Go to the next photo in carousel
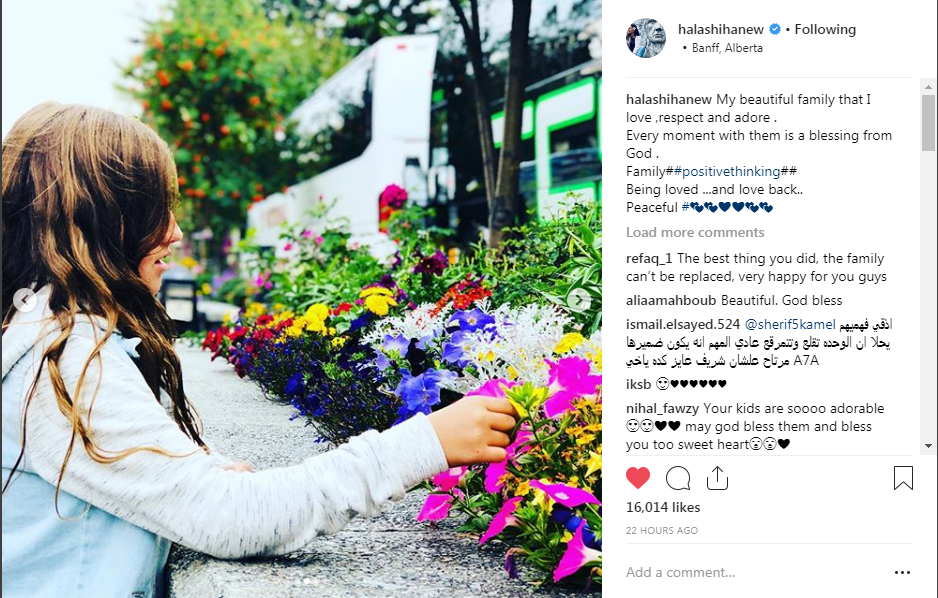Screen dimensions: 938x598 click(x=579, y=299)
